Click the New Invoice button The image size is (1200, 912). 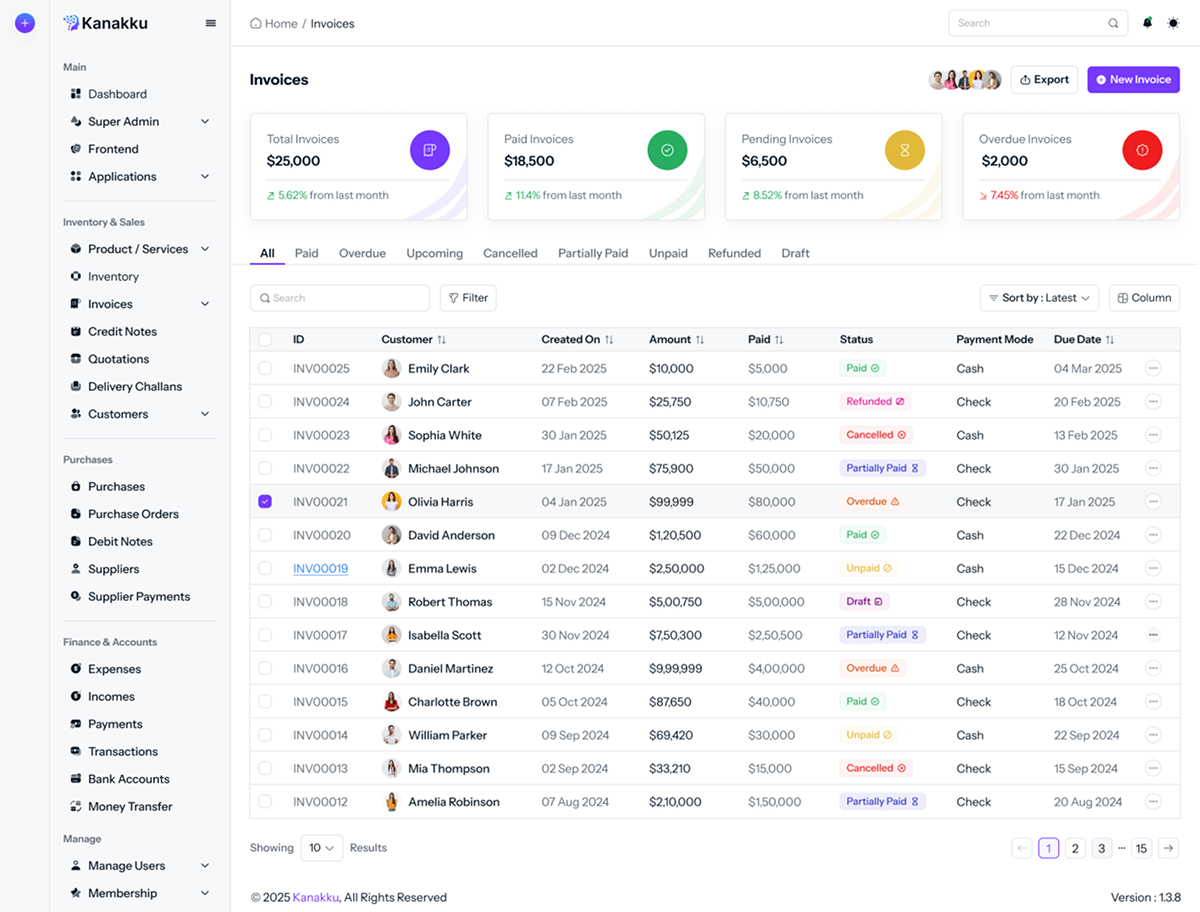[x=1133, y=79]
